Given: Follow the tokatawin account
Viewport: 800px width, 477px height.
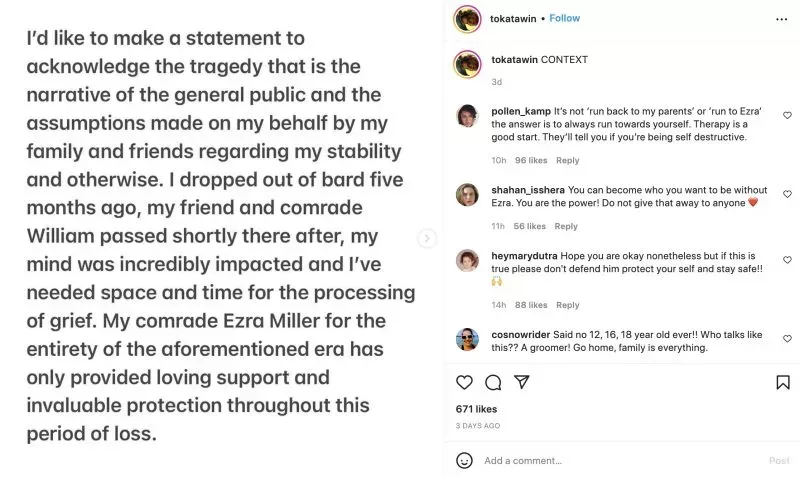Looking at the screenshot, I should (564, 18).
